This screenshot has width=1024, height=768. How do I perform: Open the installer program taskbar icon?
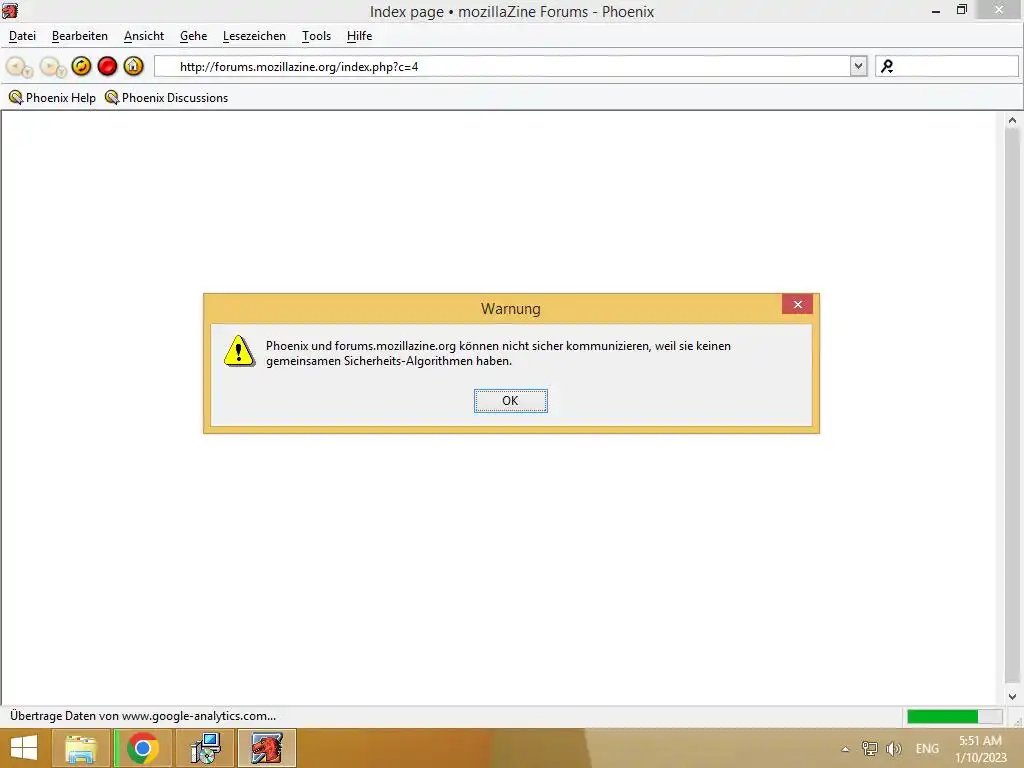(x=205, y=748)
